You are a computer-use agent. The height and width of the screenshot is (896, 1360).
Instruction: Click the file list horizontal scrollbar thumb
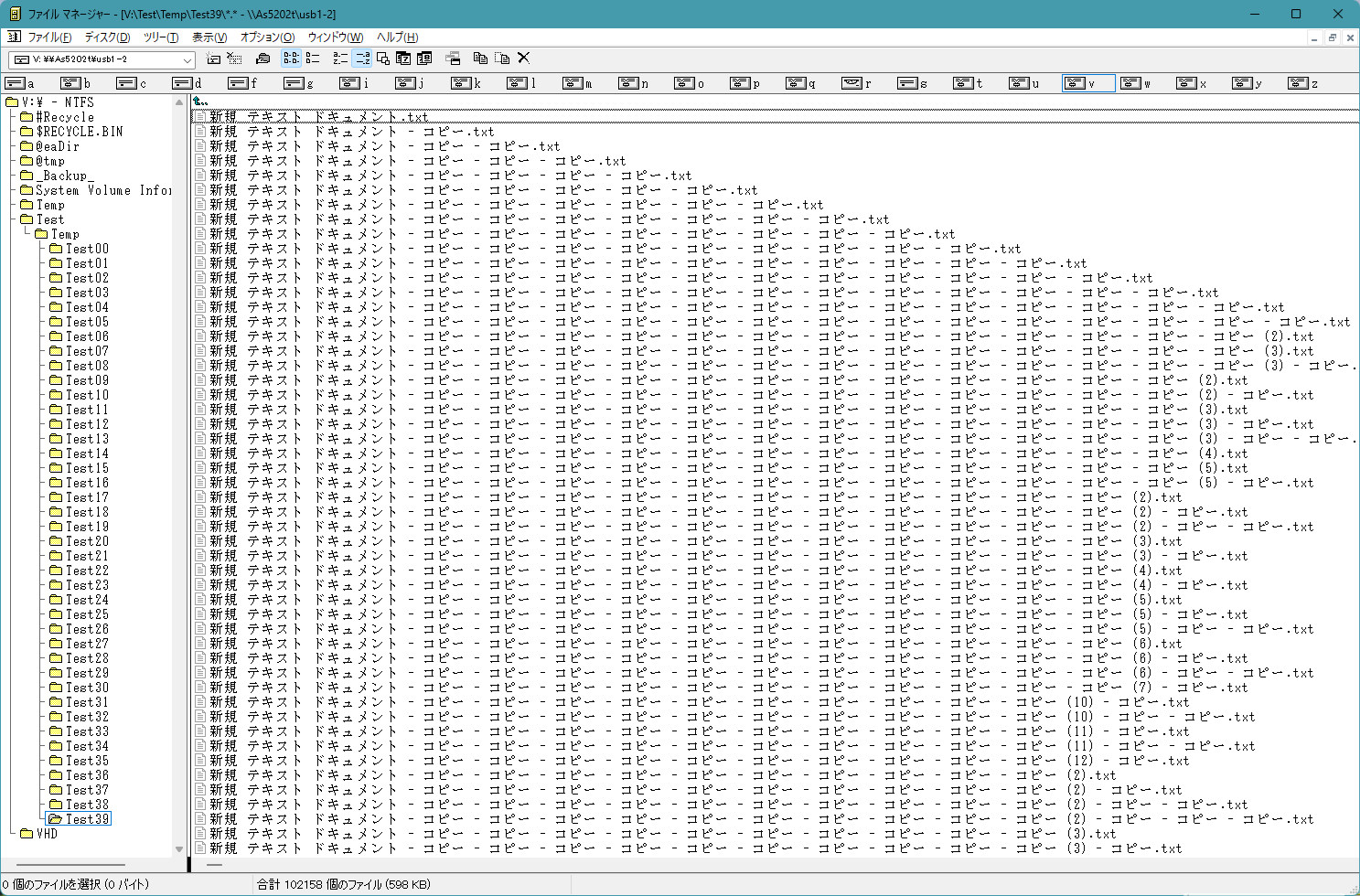pos(214,864)
